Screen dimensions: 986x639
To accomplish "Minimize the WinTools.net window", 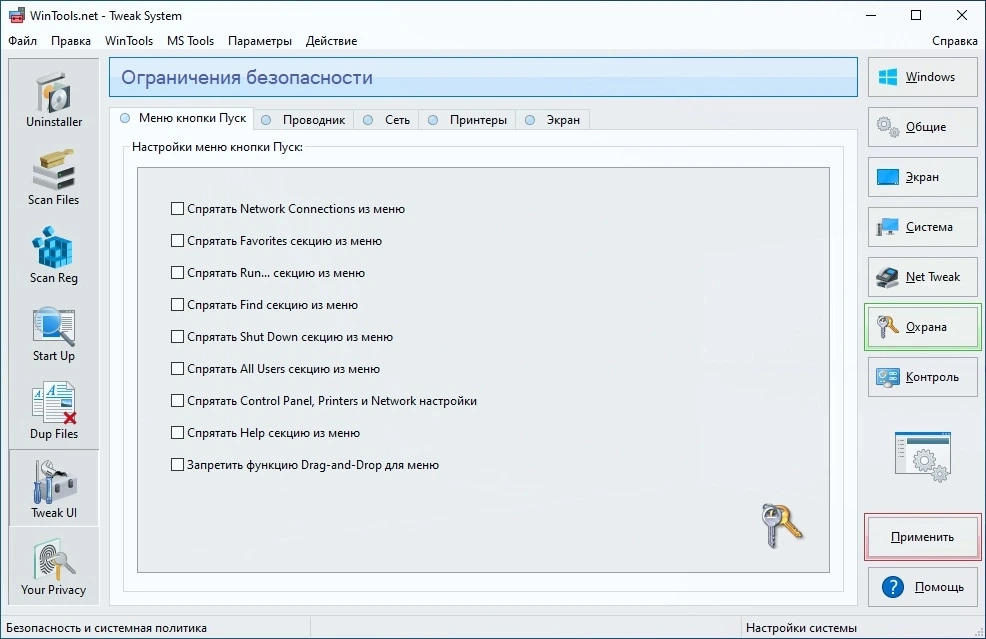I will (871, 16).
